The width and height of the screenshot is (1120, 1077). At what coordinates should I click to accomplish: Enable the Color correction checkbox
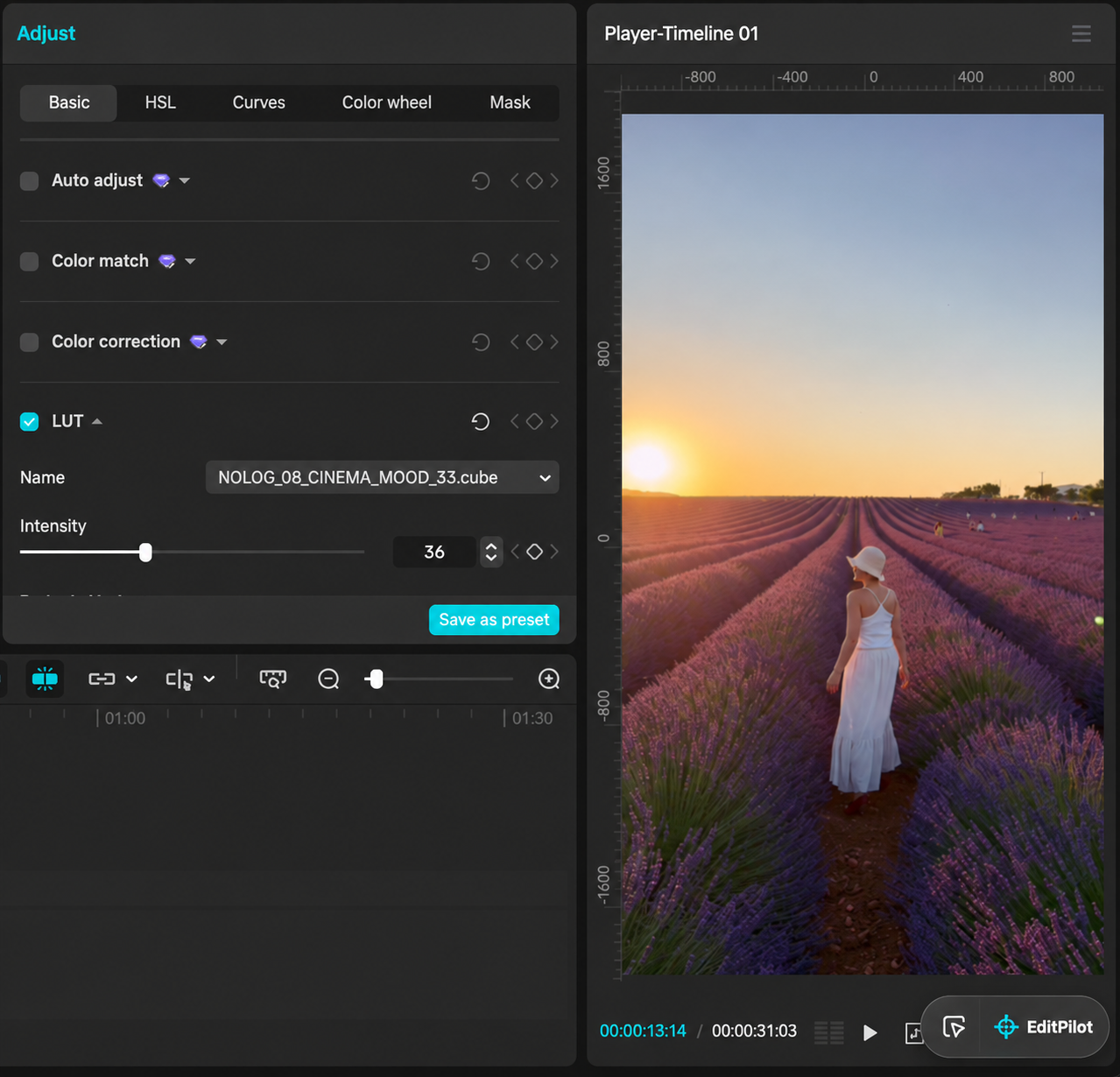29,342
